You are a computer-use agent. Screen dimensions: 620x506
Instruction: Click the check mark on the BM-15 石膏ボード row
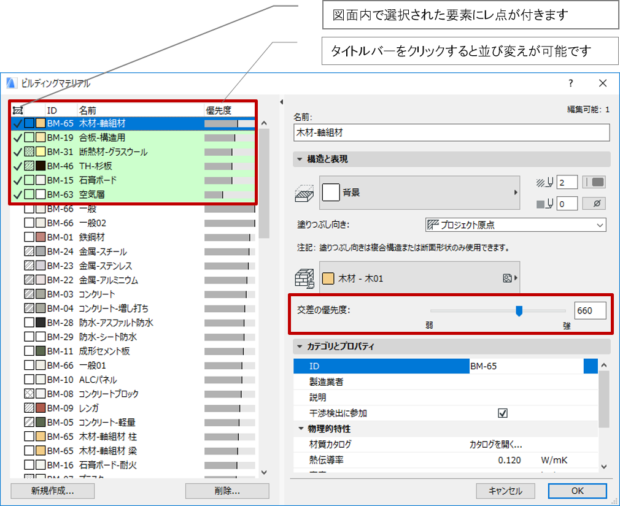[17, 181]
